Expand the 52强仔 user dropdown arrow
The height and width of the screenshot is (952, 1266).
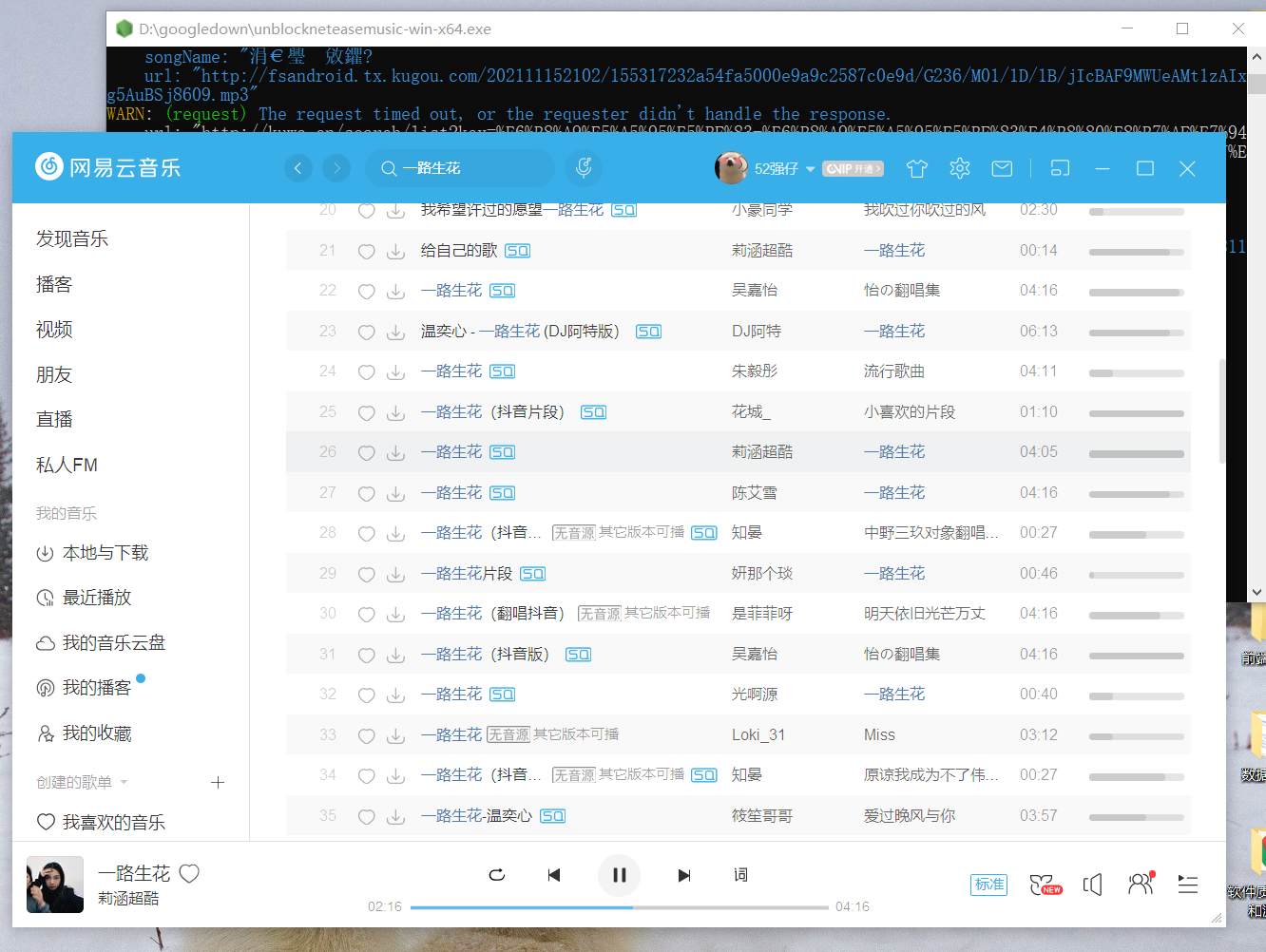(x=811, y=169)
